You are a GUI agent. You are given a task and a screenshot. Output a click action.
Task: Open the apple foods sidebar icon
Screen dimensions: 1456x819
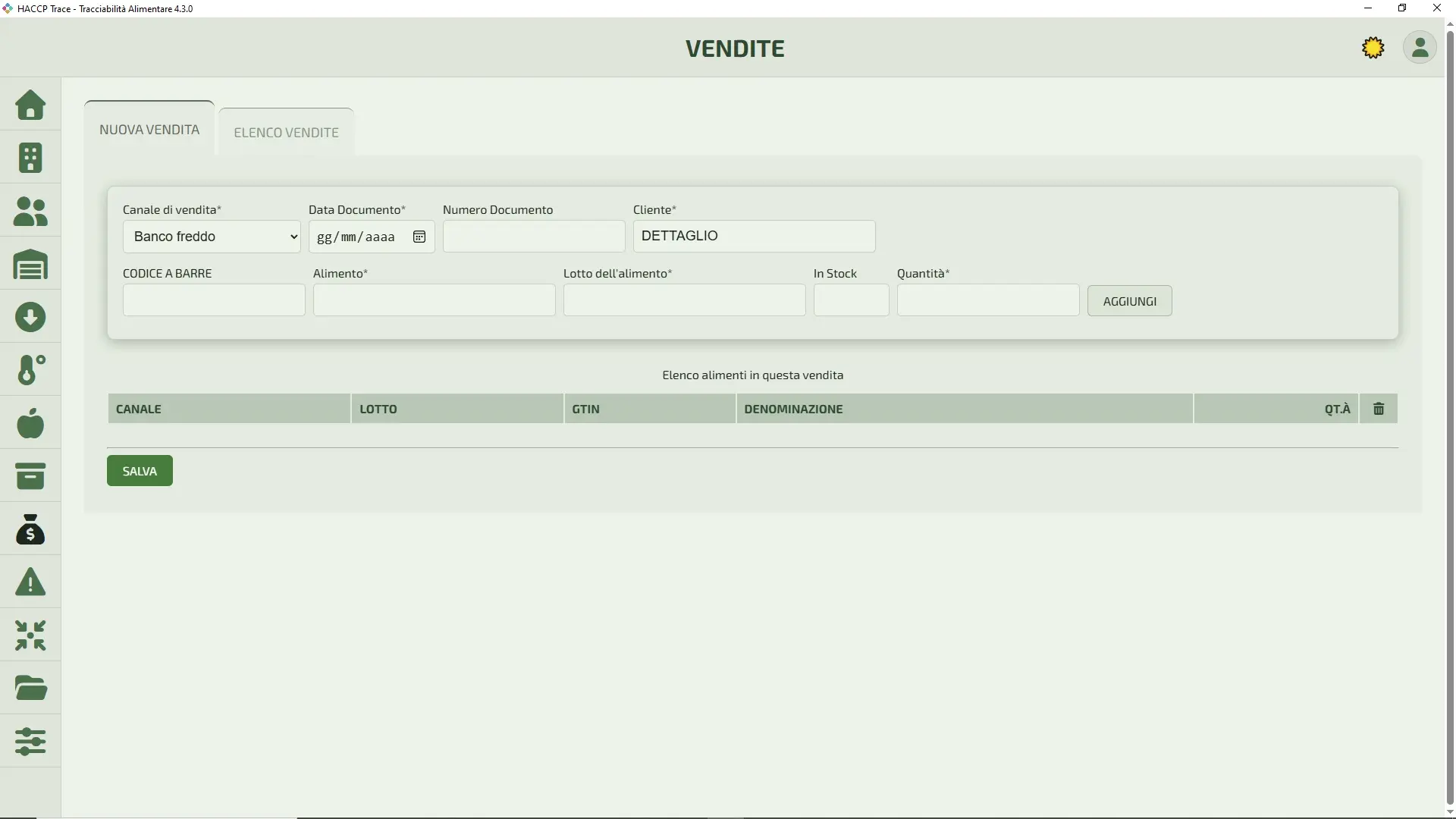click(x=30, y=423)
